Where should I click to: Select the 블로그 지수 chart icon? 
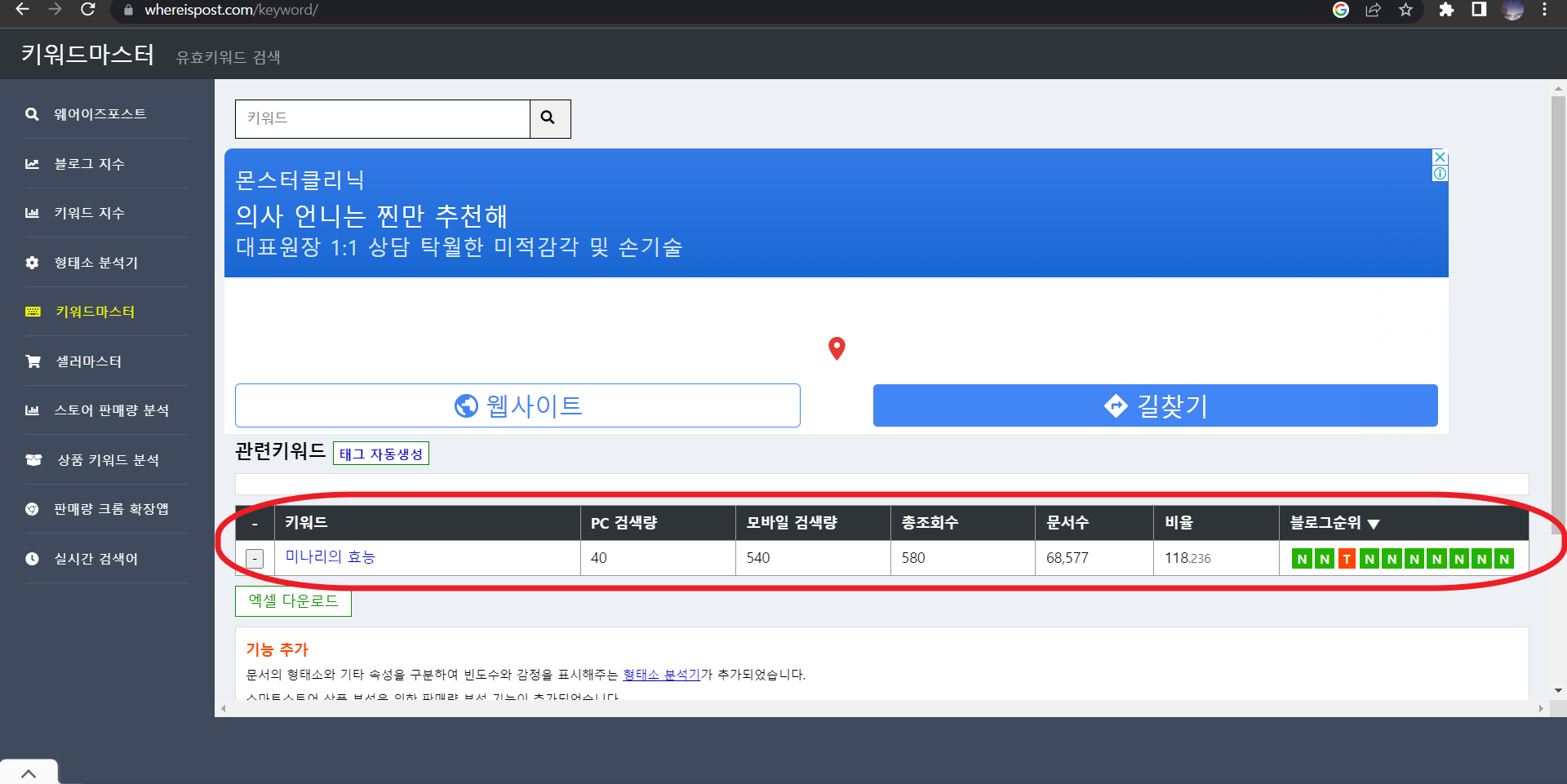[x=32, y=163]
